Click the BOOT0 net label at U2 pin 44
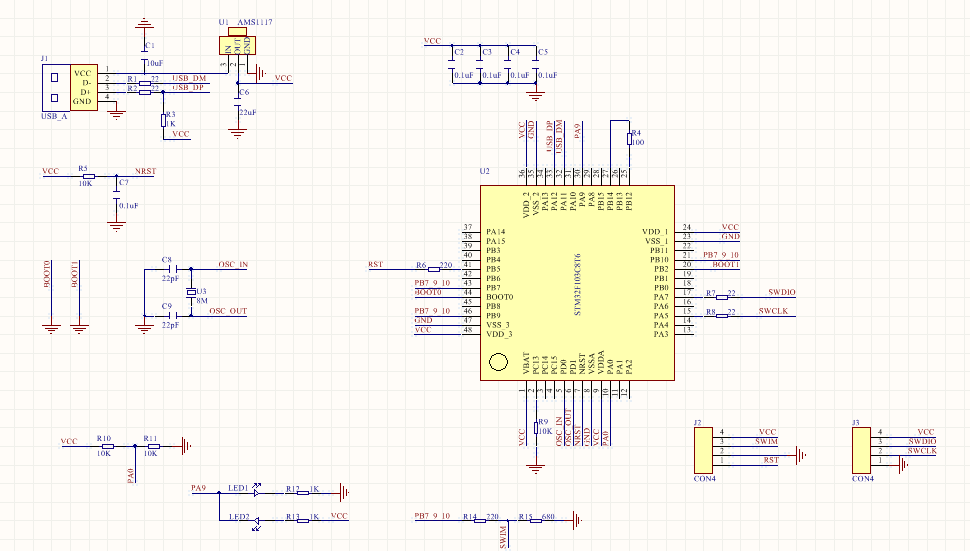970x551 pixels. coord(428,293)
